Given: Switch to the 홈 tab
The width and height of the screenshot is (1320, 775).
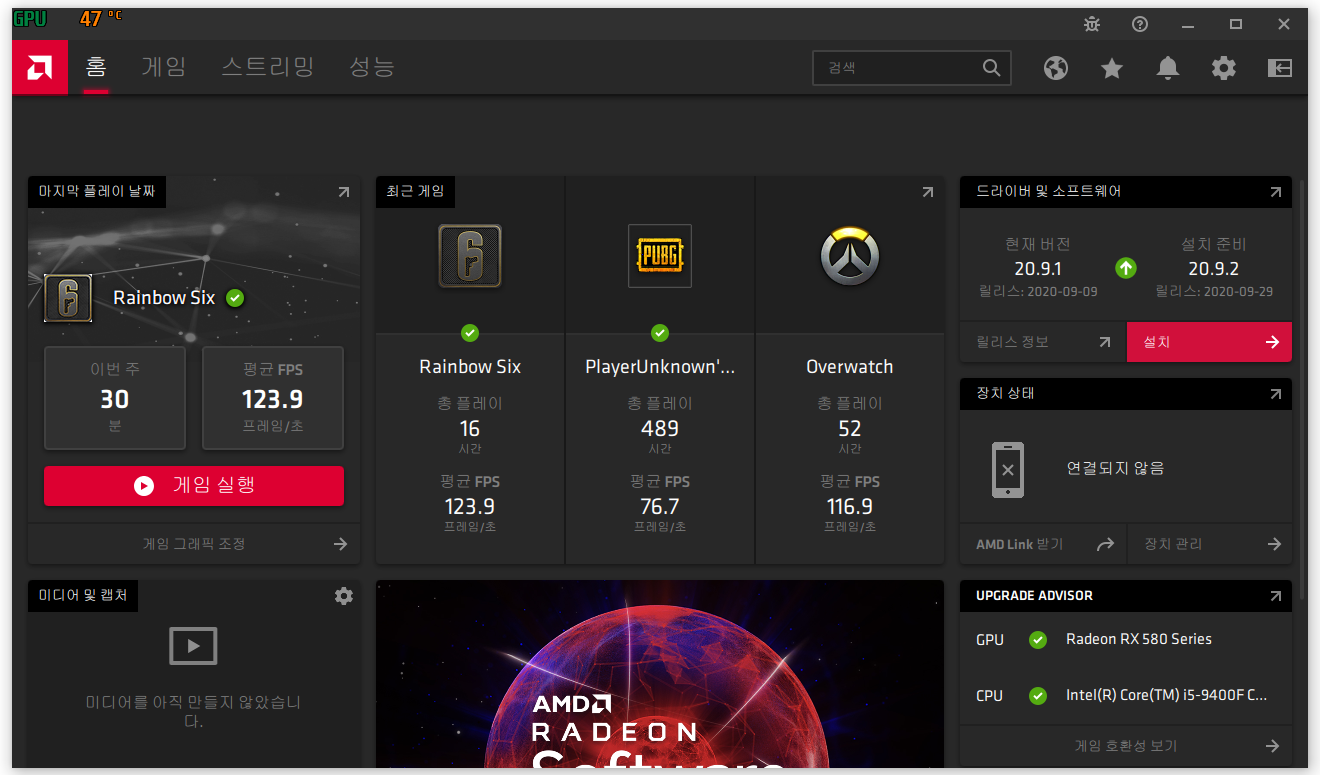Looking at the screenshot, I should coord(95,68).
